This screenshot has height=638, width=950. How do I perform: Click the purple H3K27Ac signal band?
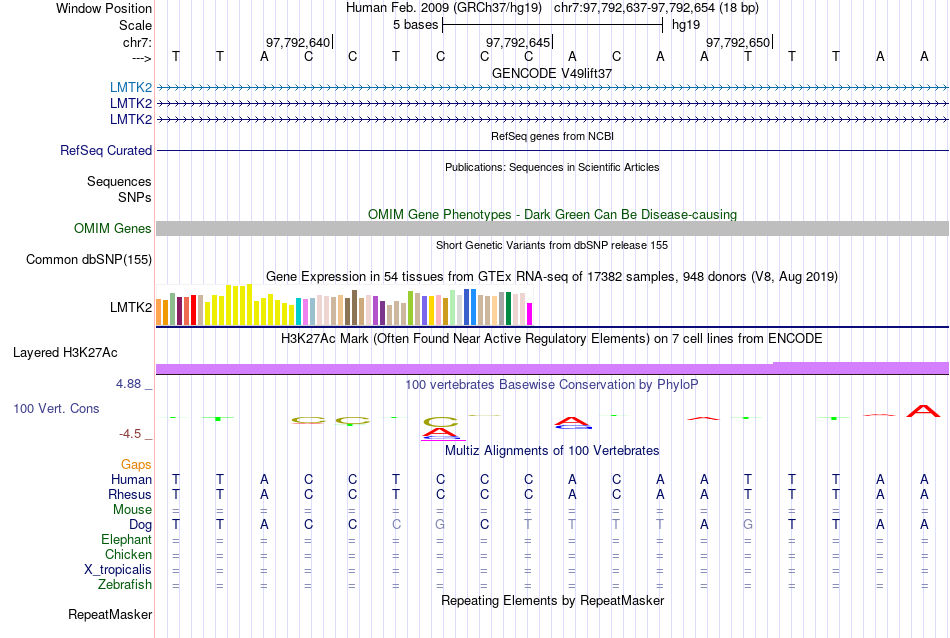[552, 368]
